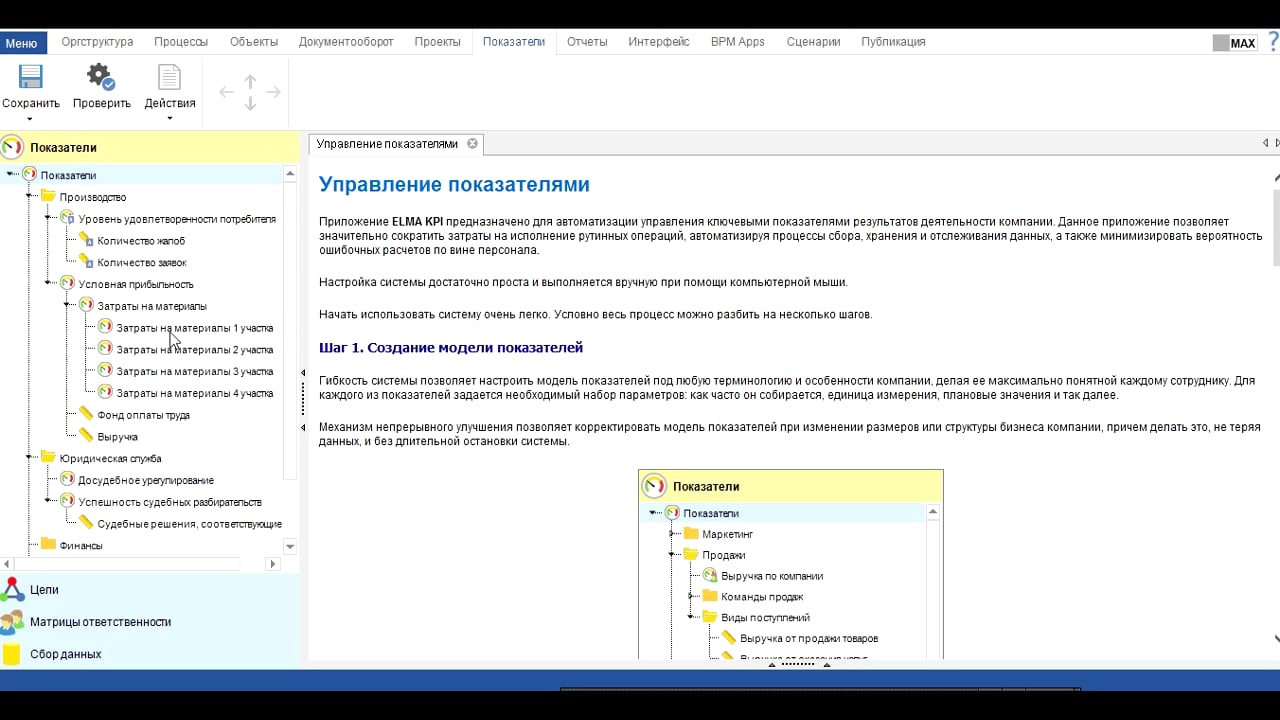
Task: Click the Сбор данных yellow icon
Action: point(12,654)
